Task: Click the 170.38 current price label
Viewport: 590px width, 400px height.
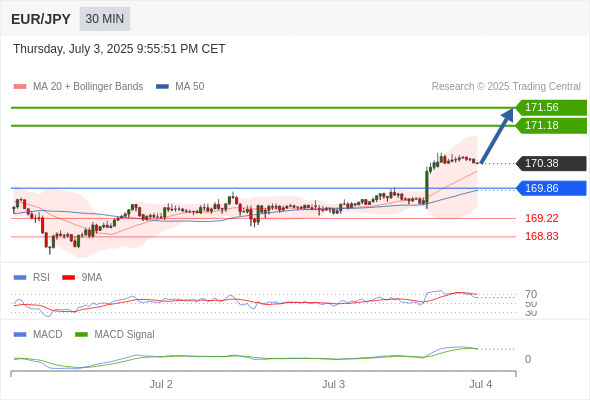Action: [551, 163]
